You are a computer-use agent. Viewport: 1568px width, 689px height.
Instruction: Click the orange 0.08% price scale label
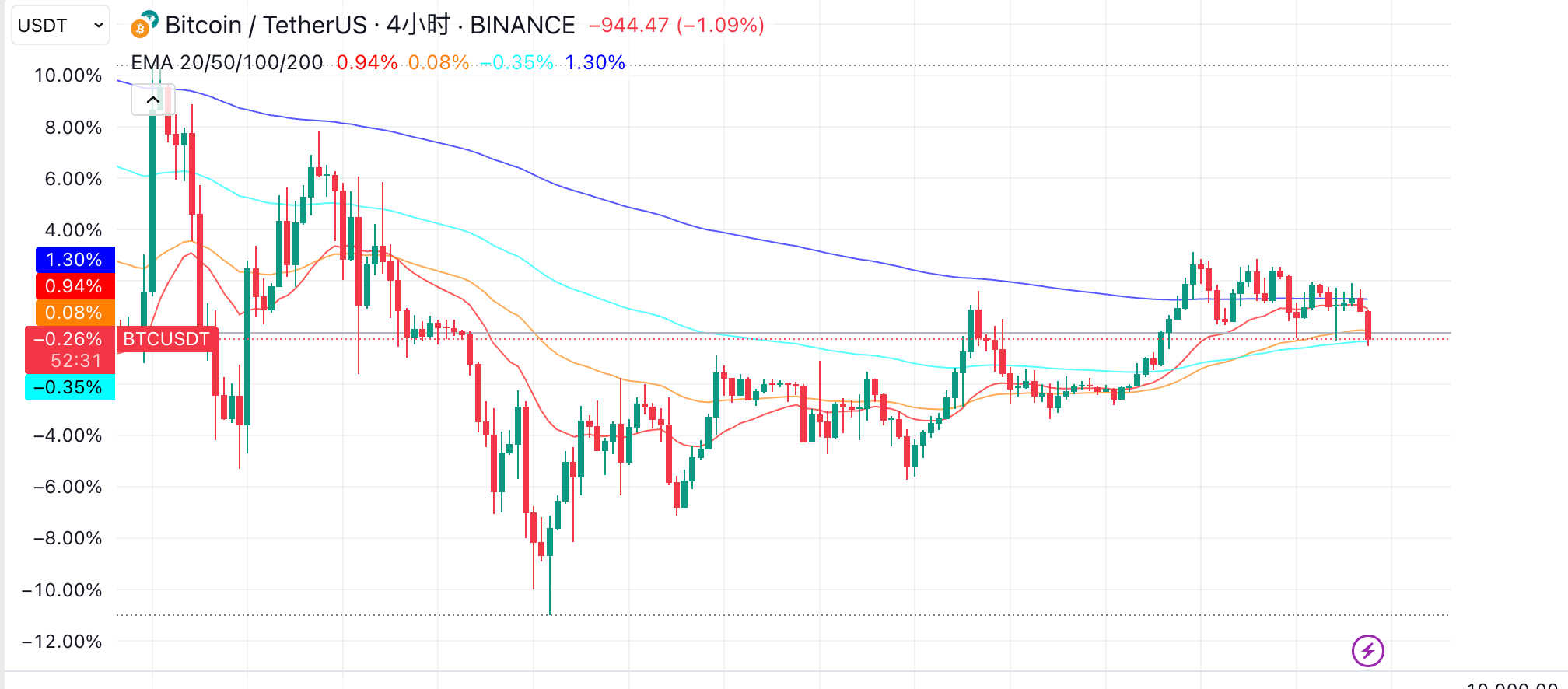tap(75, 313)
